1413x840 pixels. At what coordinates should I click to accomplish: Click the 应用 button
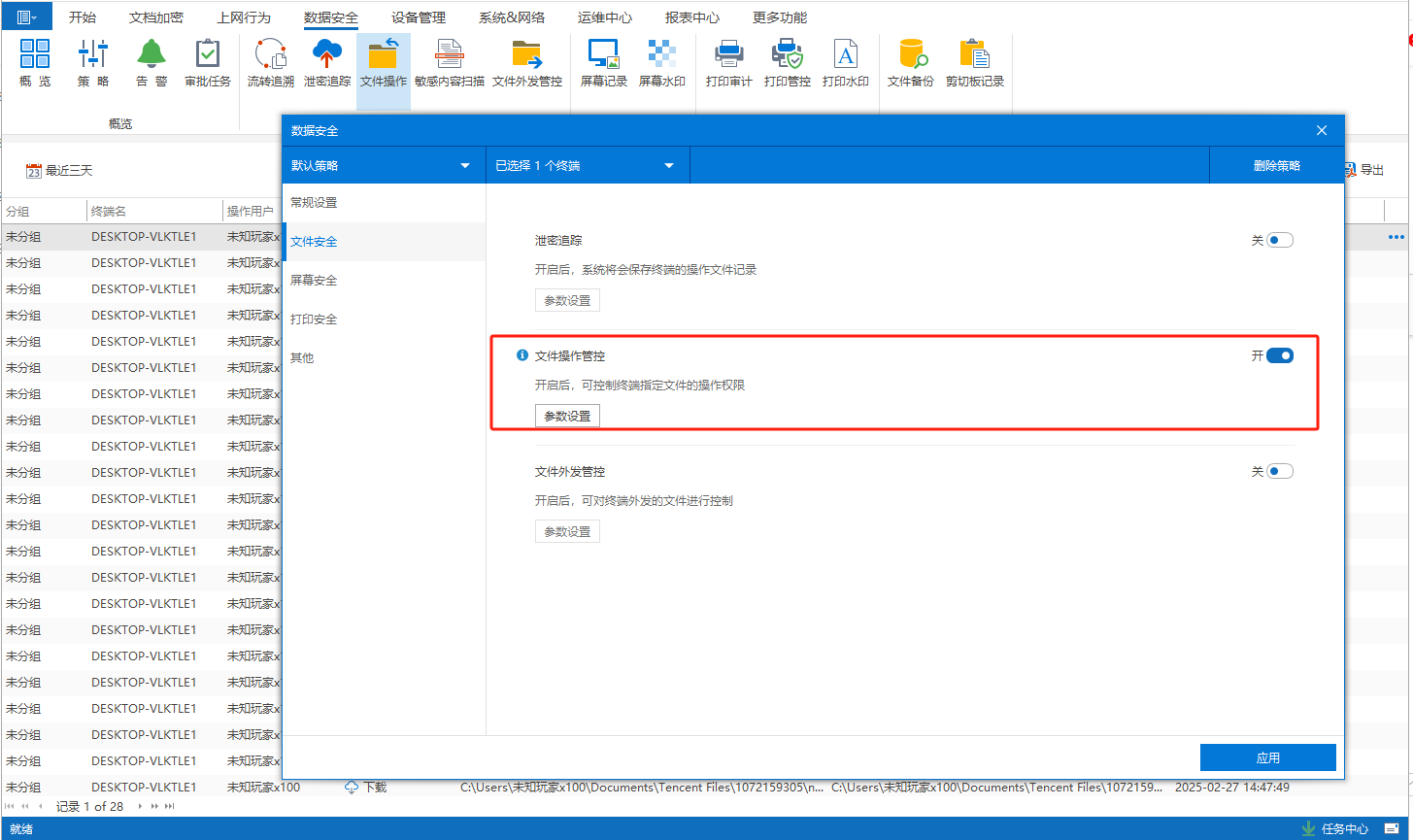pyautogui.click(x=1267, y=757)
